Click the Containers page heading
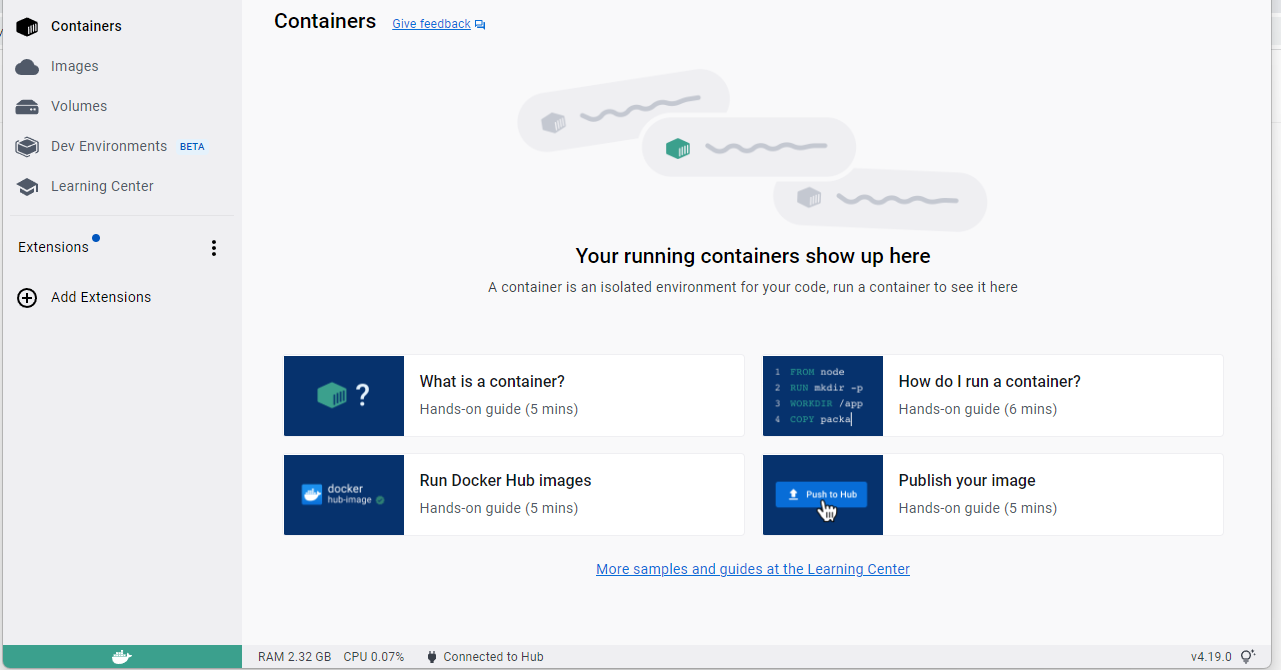The height and width of the screenshot is (670, 1281). (x=325, y=21)
